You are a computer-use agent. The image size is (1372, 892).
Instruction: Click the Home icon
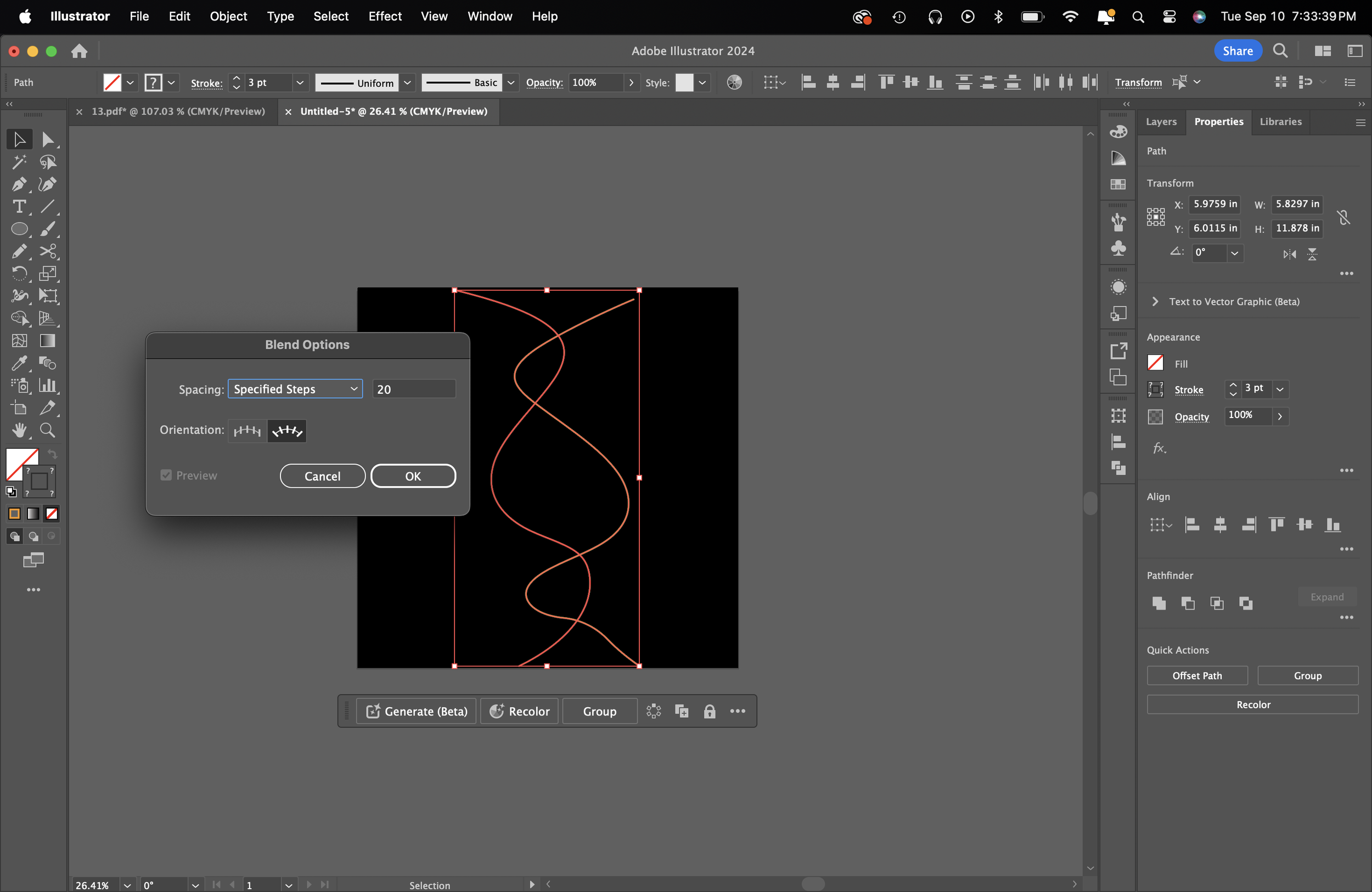tap(79, 51)
